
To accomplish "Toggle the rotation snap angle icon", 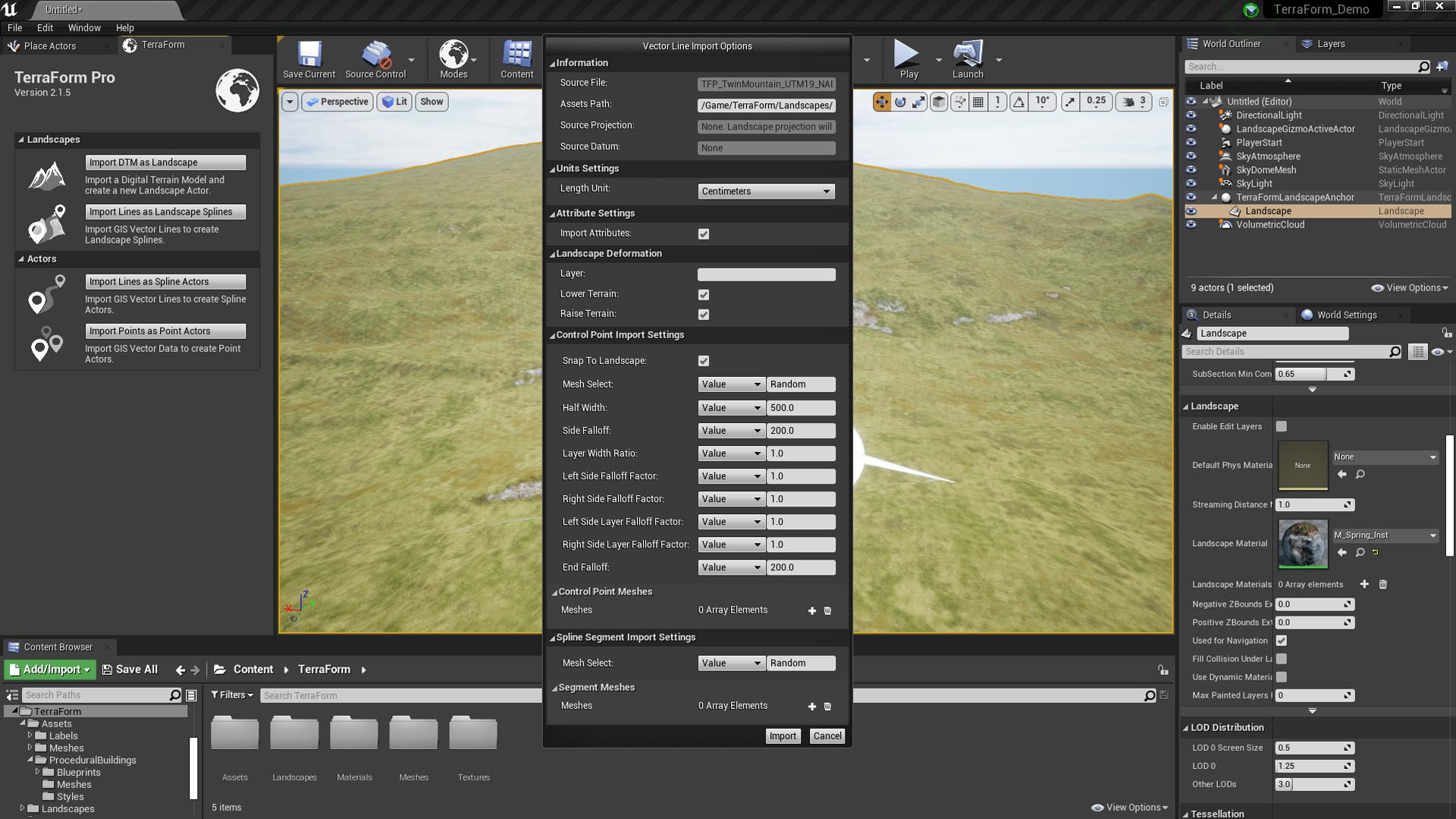I will 1019,102.
